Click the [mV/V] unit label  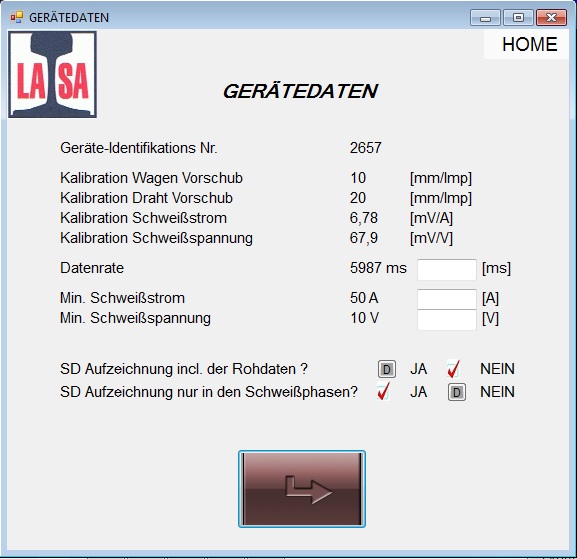pyautogui.click(x=431, y=238)
